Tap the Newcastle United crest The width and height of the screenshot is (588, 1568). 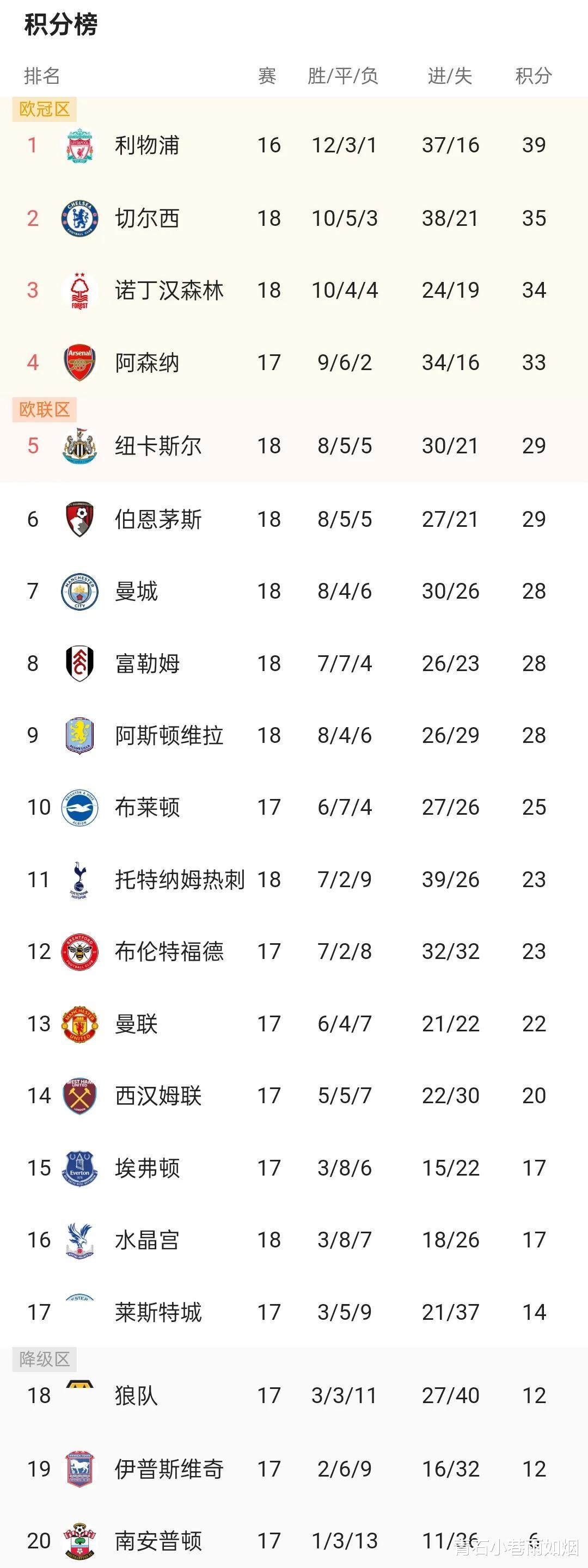(x=79, y=446)
